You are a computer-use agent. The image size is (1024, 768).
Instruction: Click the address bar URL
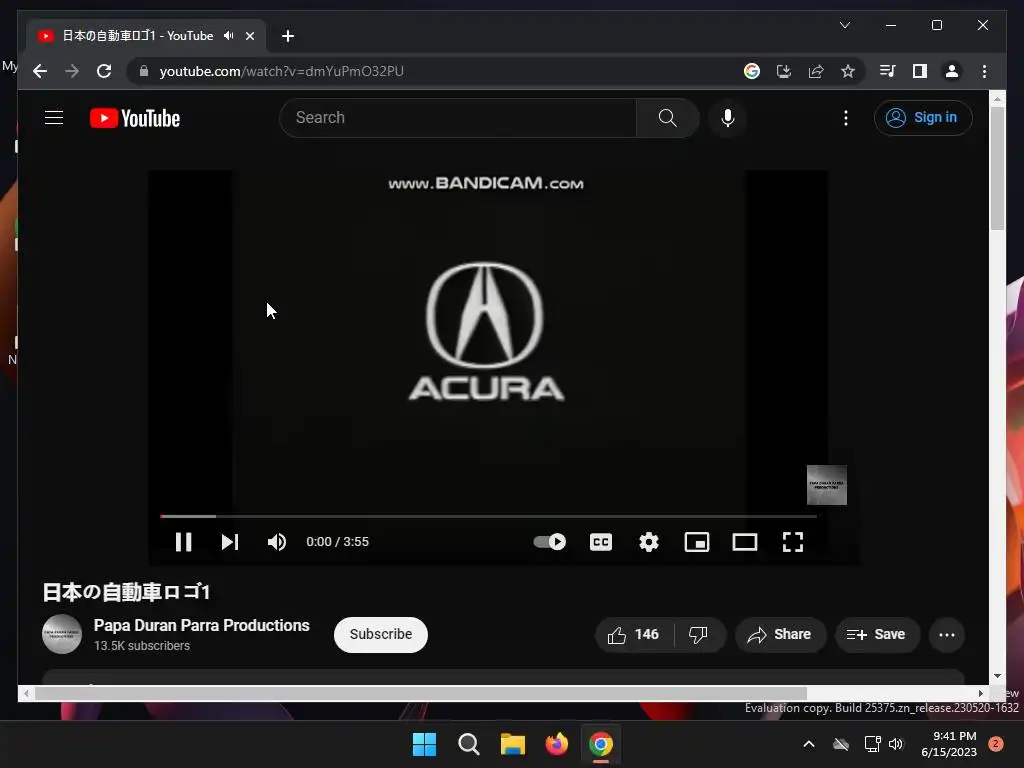(x=281, y=71)
